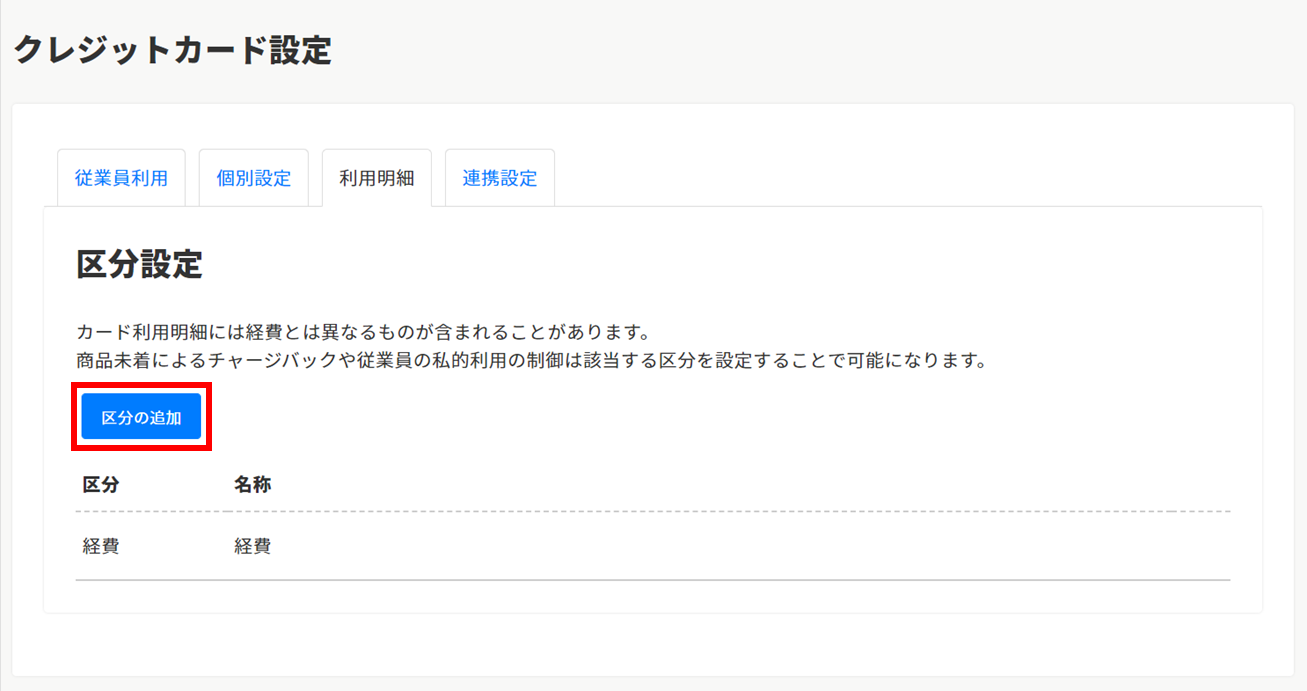Click the 区分の追加 button

tap(141, 417)
